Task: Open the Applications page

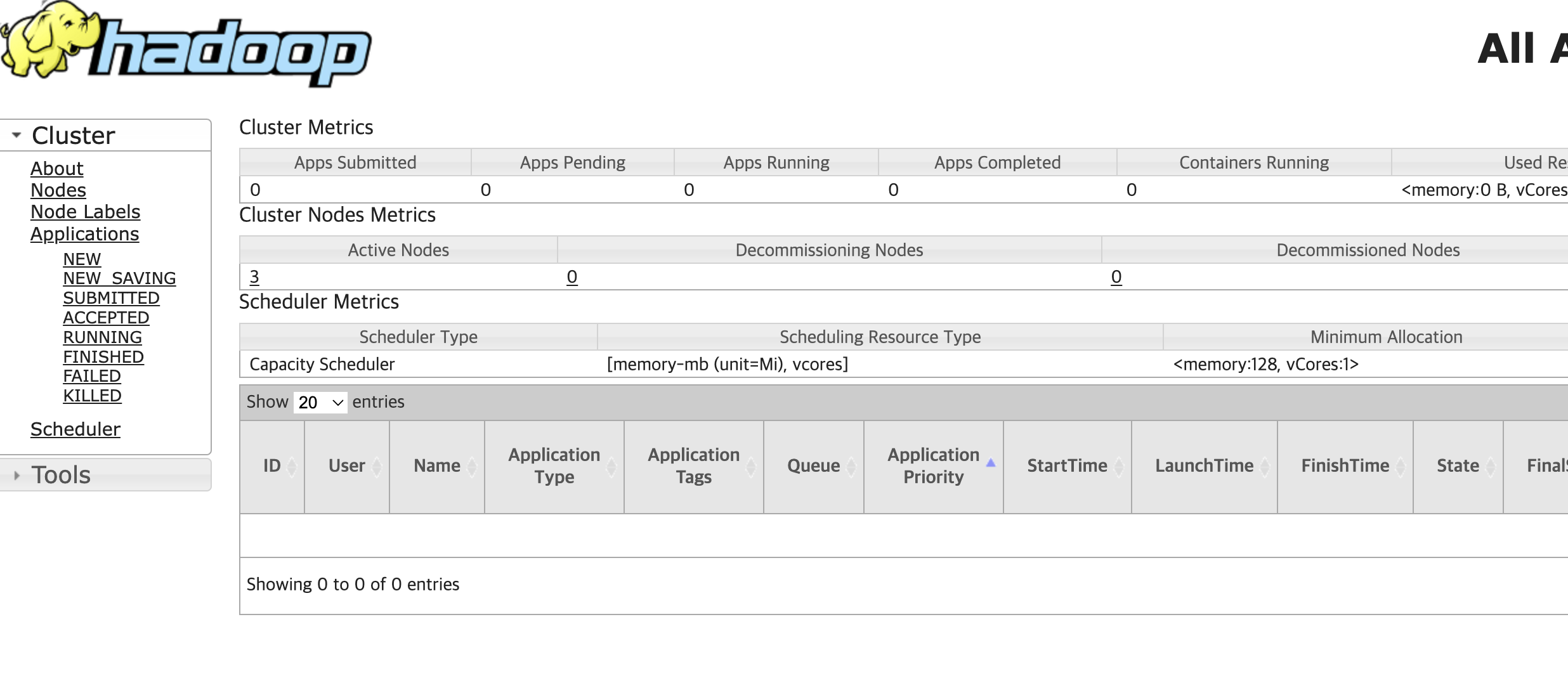Action: point(84,234)
